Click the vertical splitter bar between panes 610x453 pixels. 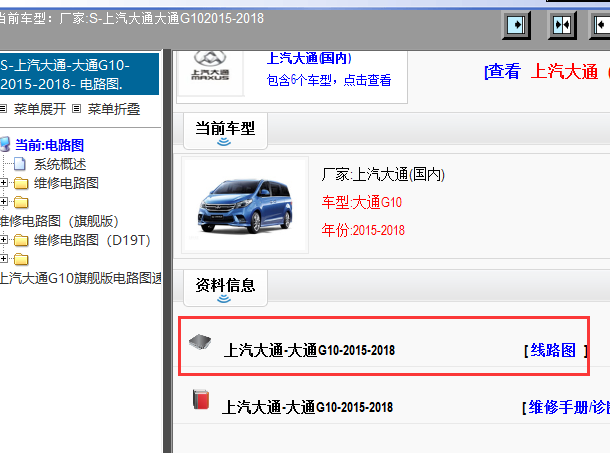(167, 251)
